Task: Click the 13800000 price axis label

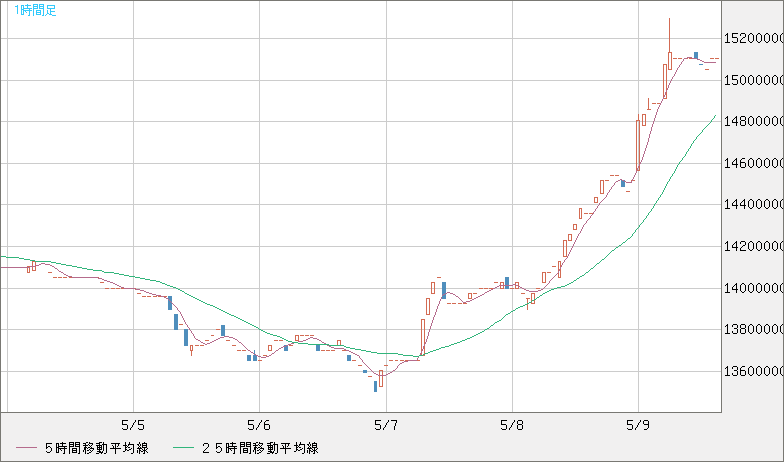Action: click(754, 330)
